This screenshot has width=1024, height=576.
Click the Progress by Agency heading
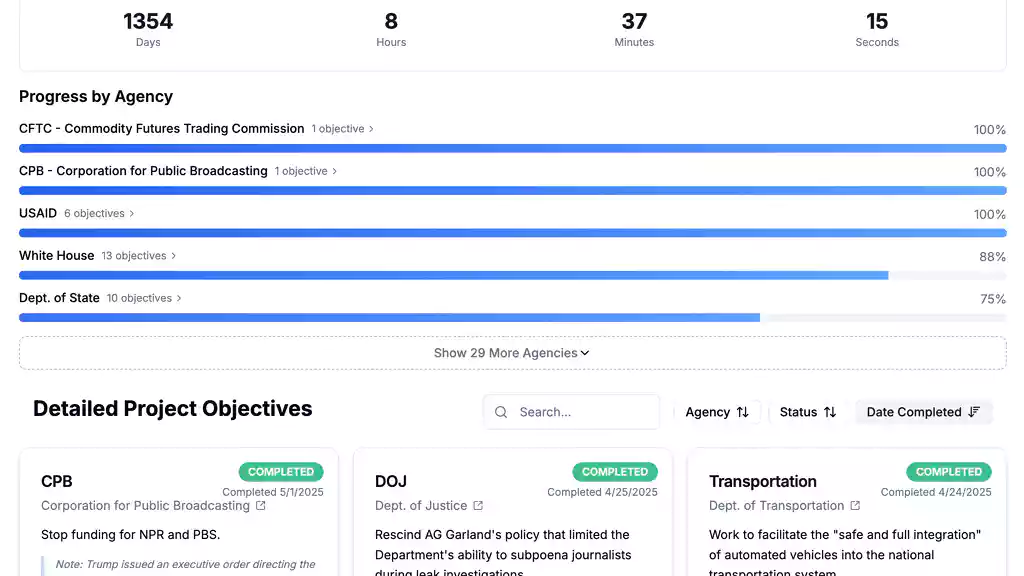[x=96, y=97]
